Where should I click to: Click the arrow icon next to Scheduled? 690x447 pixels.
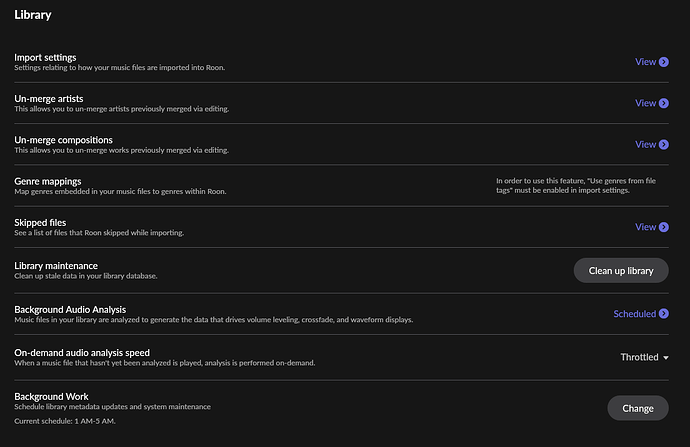[x=664, y=314]
